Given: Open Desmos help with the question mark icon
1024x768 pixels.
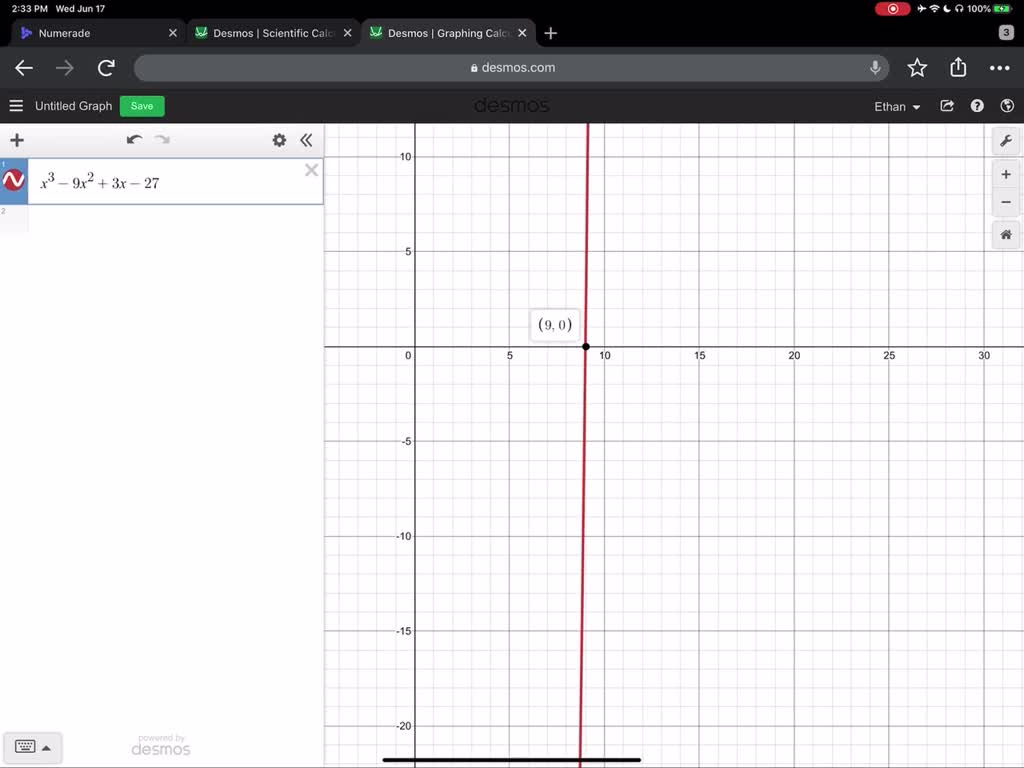Looking at the screenshot, I should tap(977, 105).
